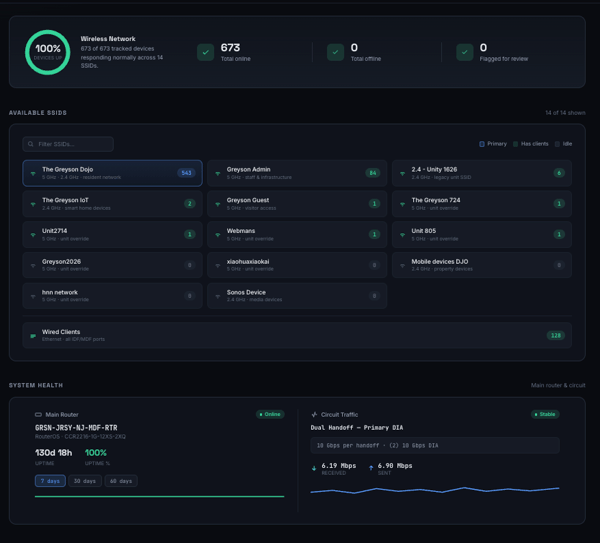Image resolution: width=600 pixels, height=543 pixels.
Task: Click the wifi icon beside Greyson Admin
Action: click(x=218, y=174)
